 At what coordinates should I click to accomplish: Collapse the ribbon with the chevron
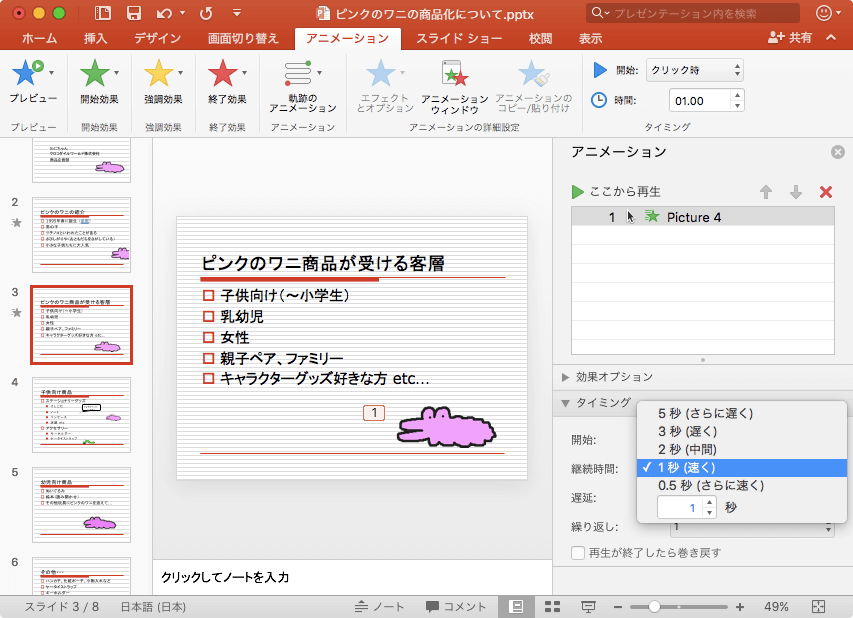click(831, 38)
